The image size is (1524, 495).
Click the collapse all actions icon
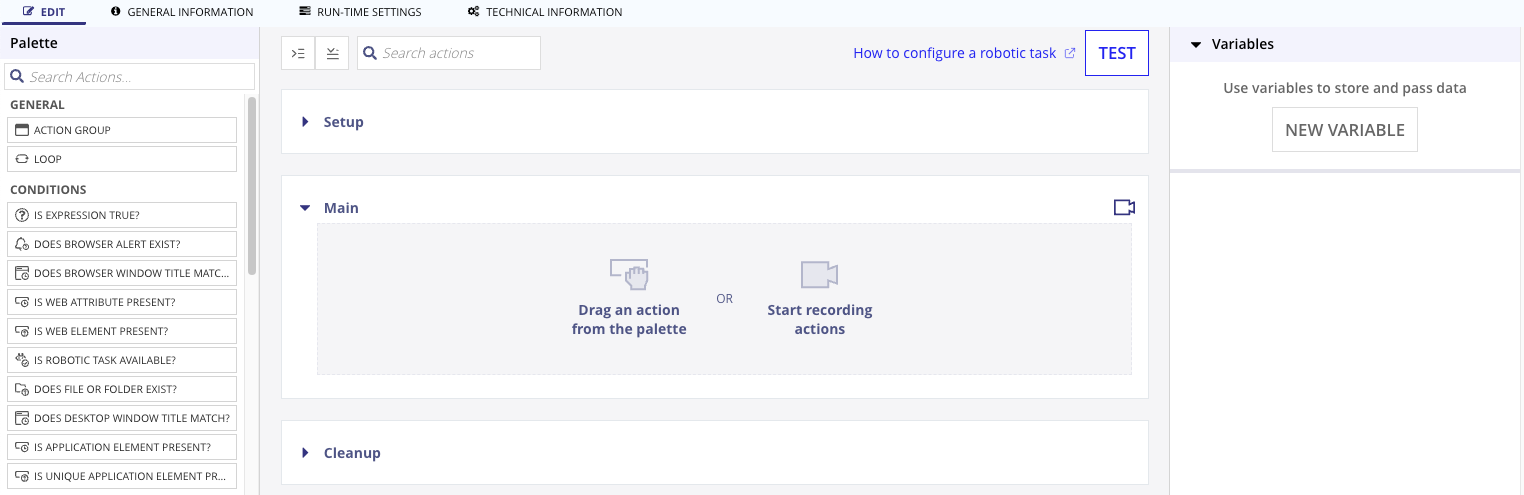point(332,54)
